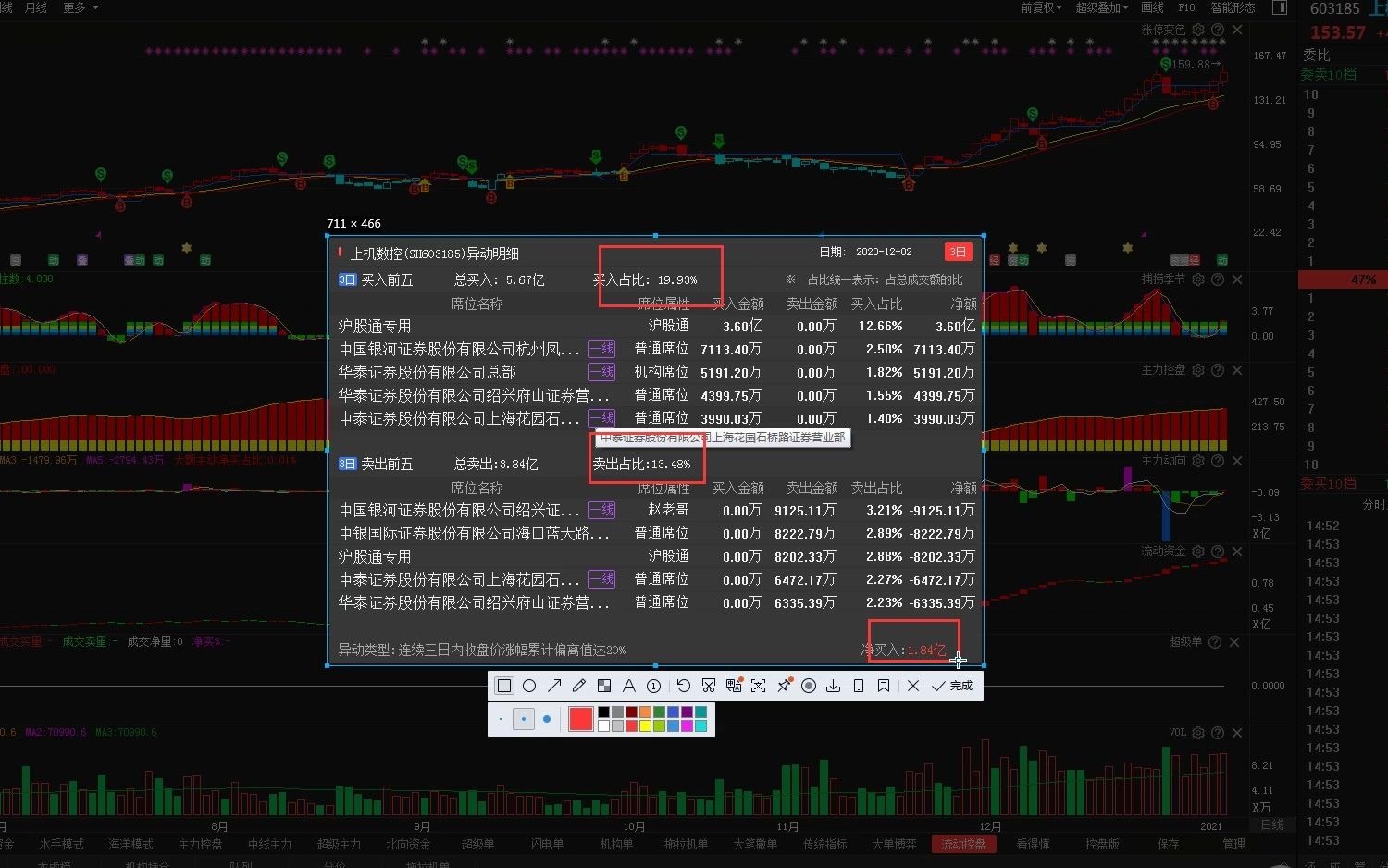
Task: Click the scissors screenshot icon
Action: [x=709, y=686]
